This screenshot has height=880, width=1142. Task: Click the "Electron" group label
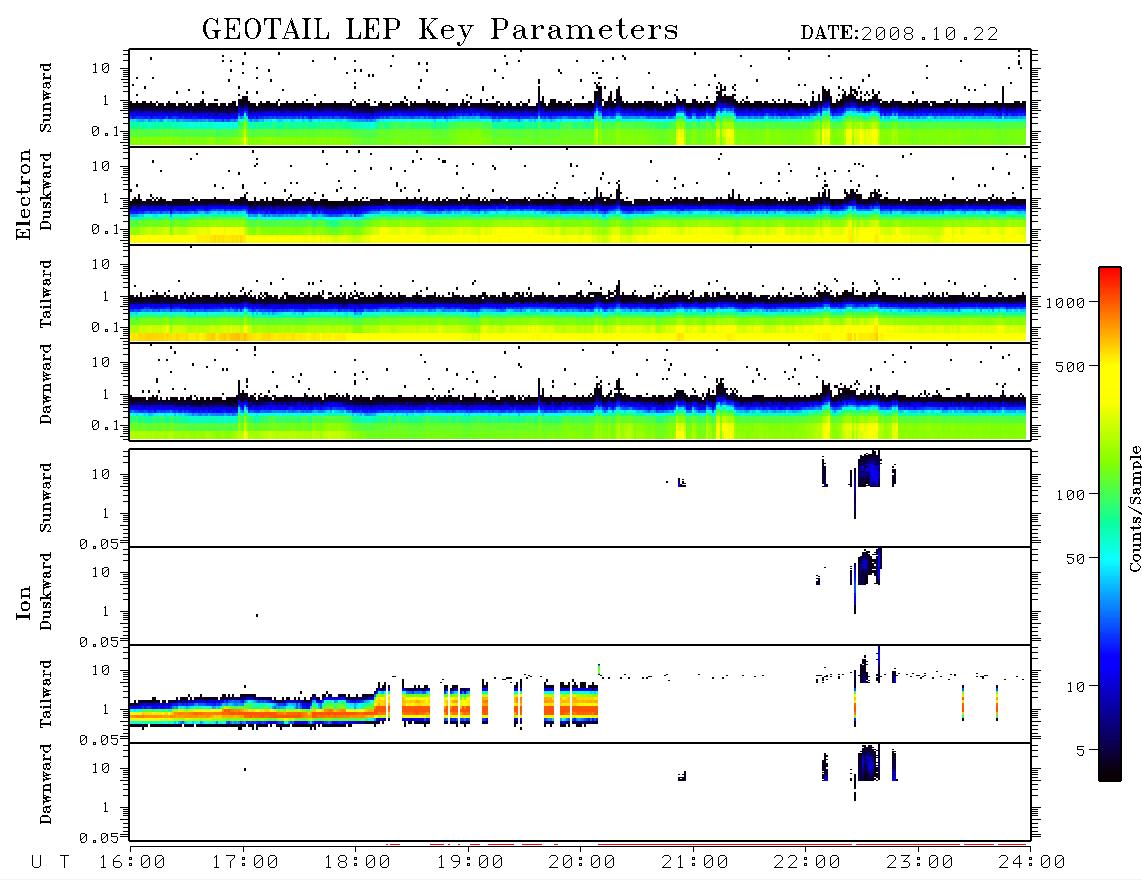pyautogui.click(x=23, y=194)
